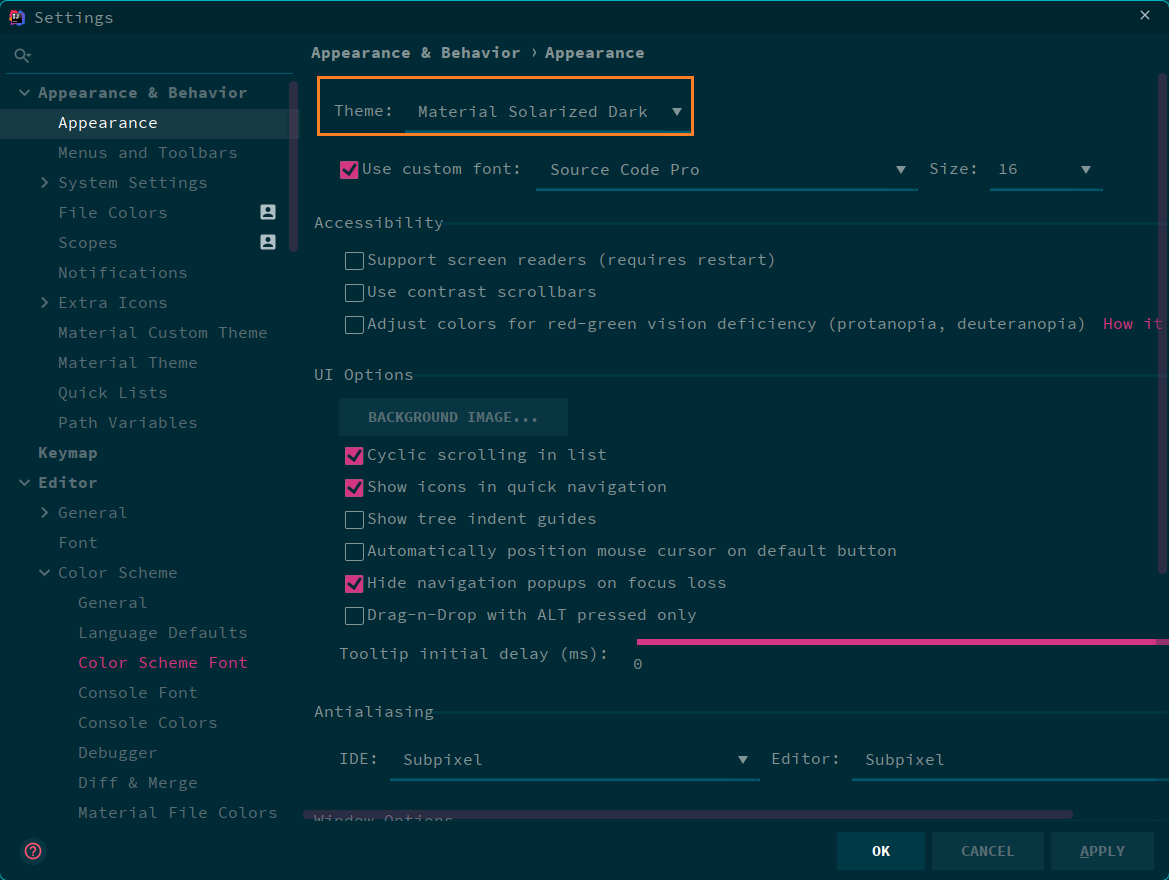Enable Drag-n-Drop with ALT pressed only
Screen dimensions: 1169x880
tap(354, 616)
